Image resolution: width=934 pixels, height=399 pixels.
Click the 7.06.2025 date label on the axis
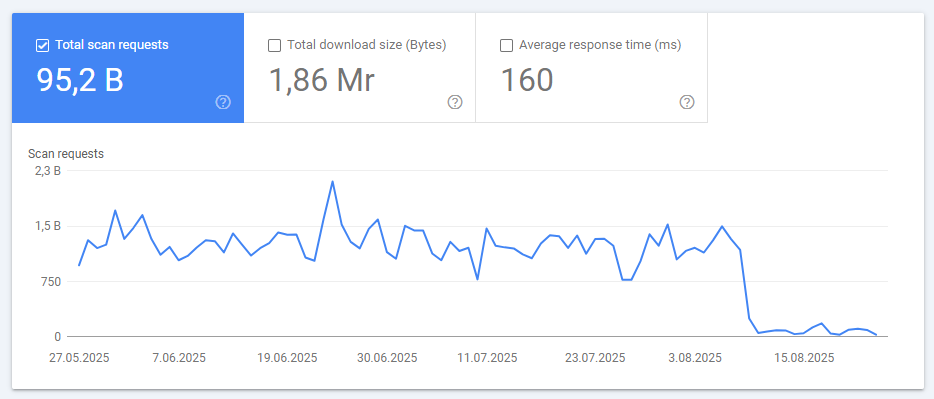point(179,358)
